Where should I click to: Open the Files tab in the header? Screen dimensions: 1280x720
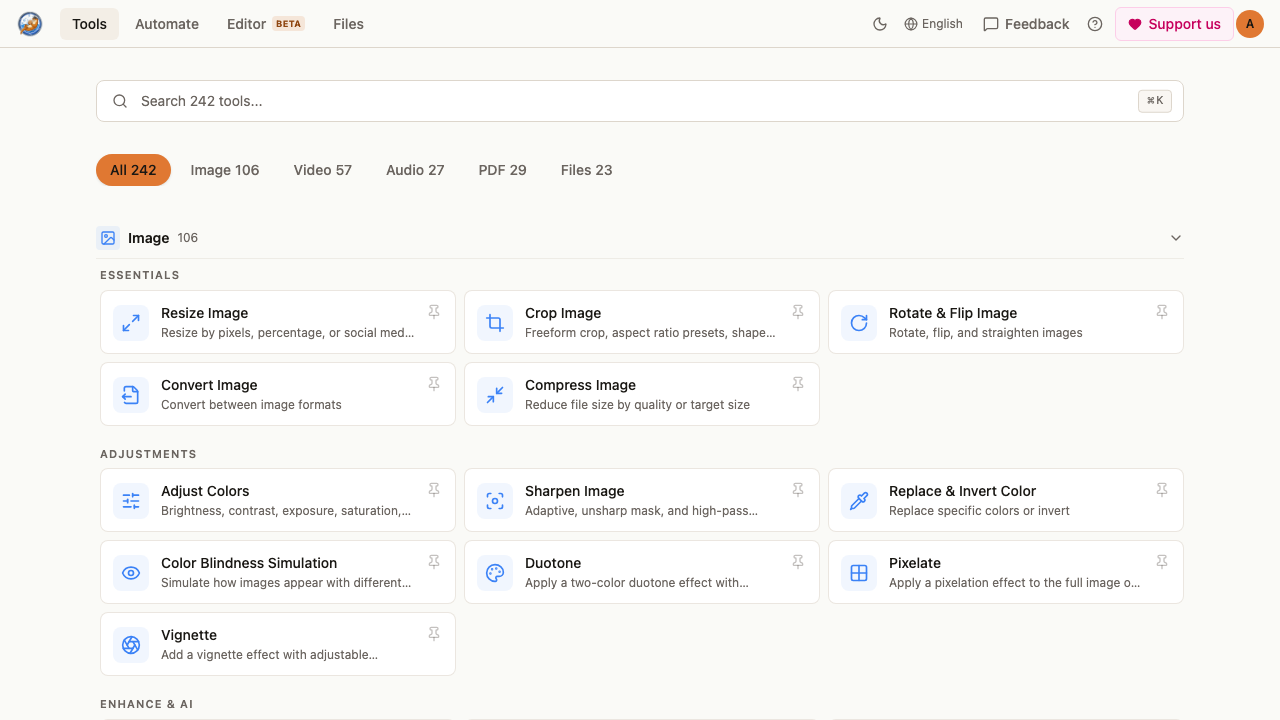pyautogui.click(x=348, y=24)
